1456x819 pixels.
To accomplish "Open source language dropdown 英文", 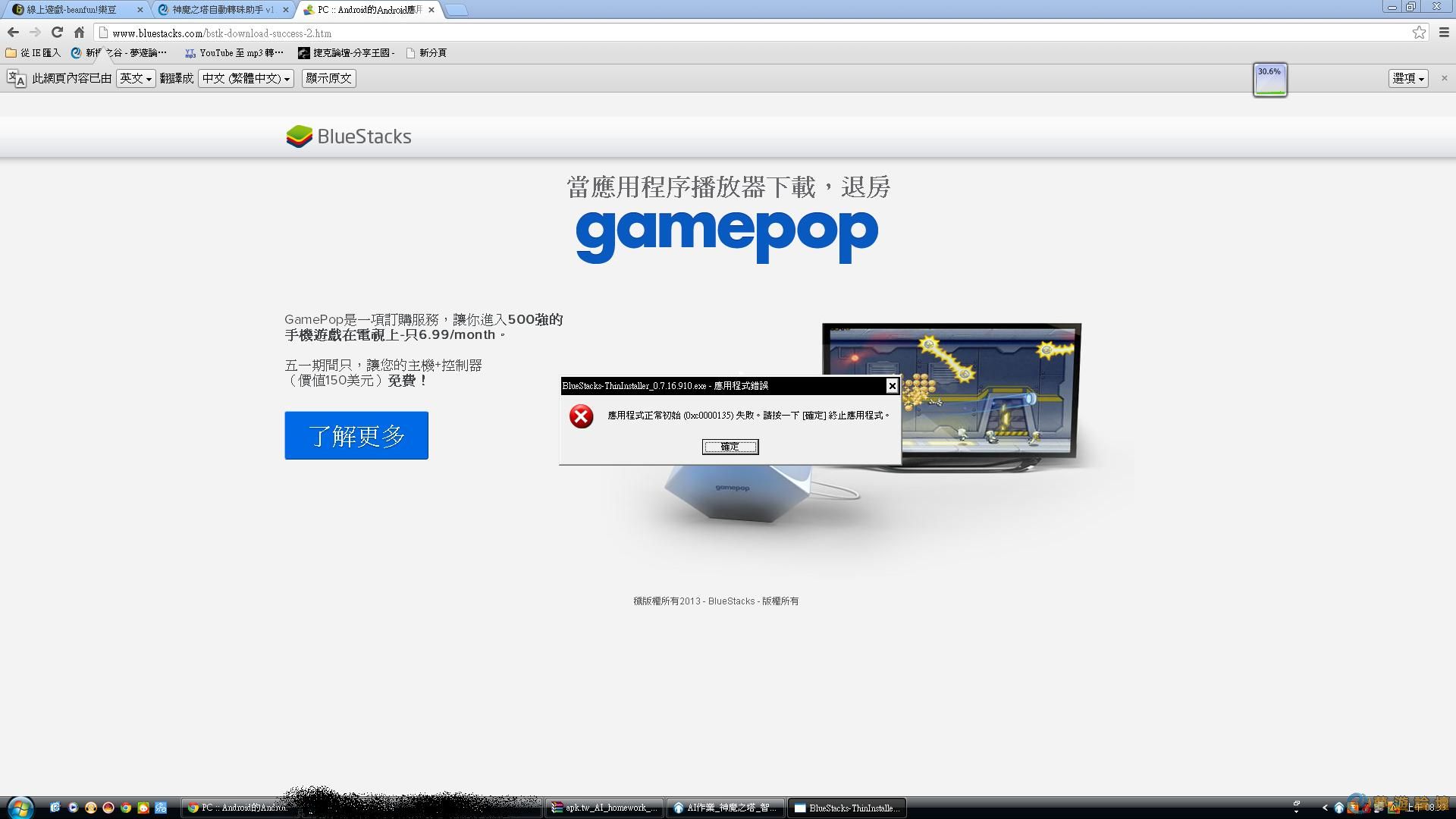I will point(136,78).
